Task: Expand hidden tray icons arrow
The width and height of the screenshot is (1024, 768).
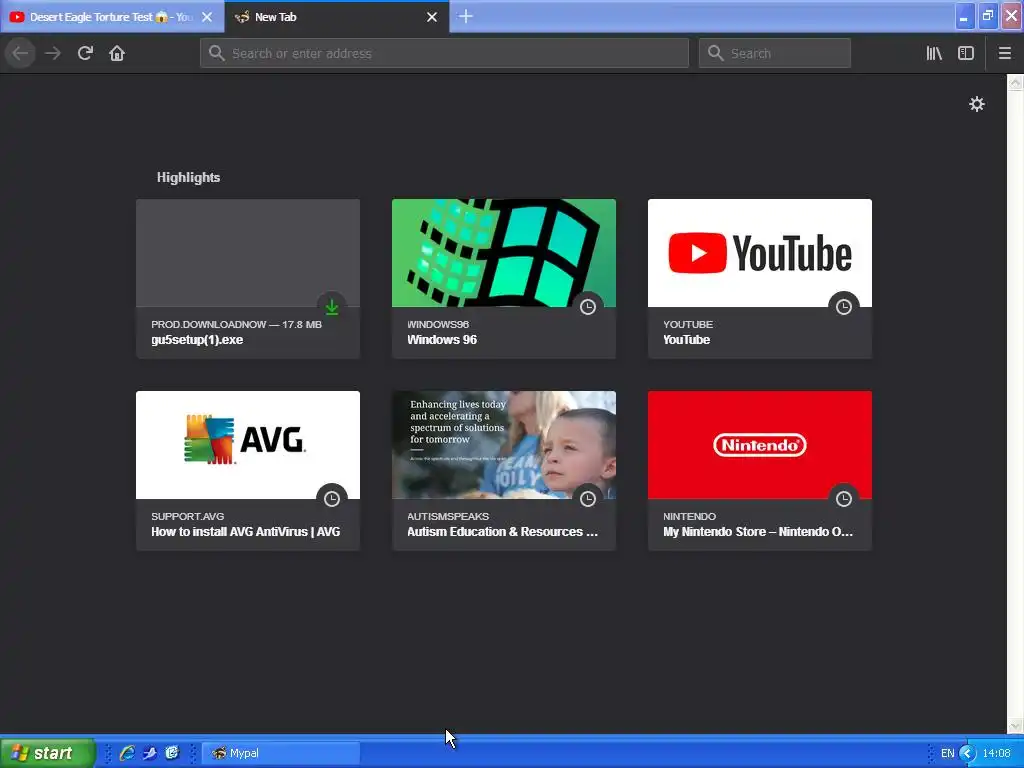Action: pos(968,753)
